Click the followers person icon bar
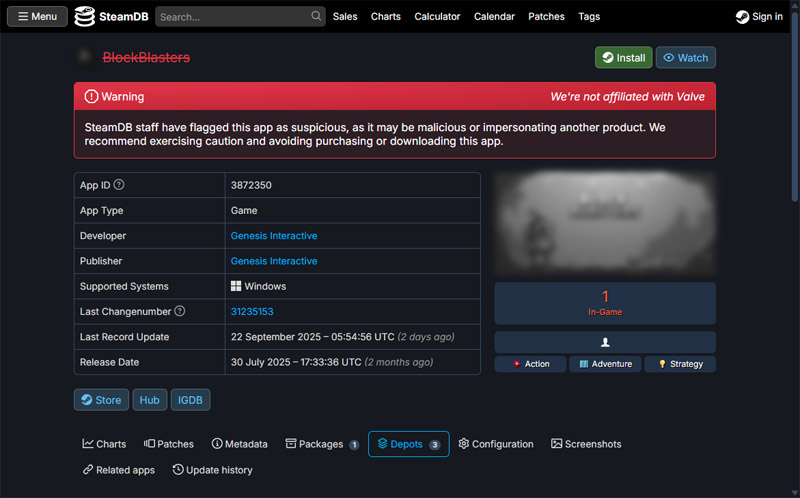The image size is (800, 498). [605, 342]
